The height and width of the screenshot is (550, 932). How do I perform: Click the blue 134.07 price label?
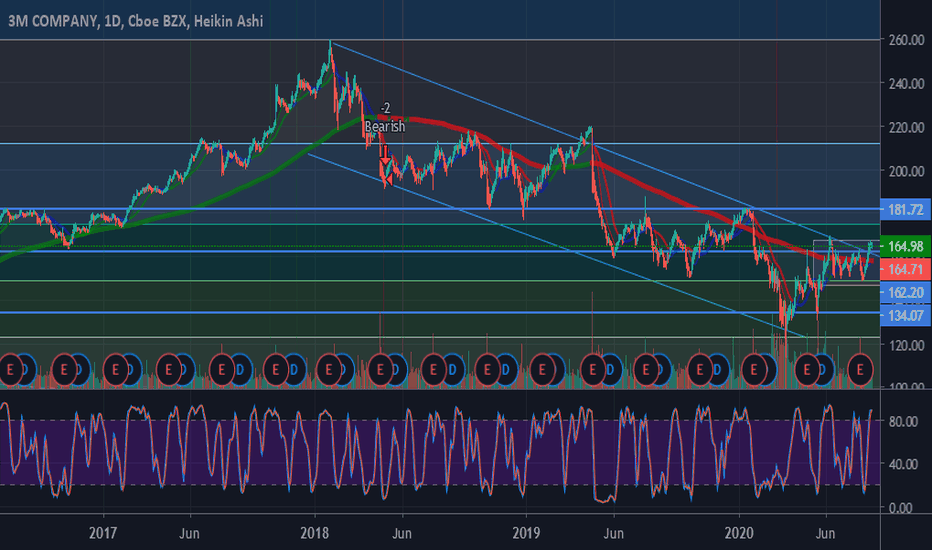[x=905, y=315]
